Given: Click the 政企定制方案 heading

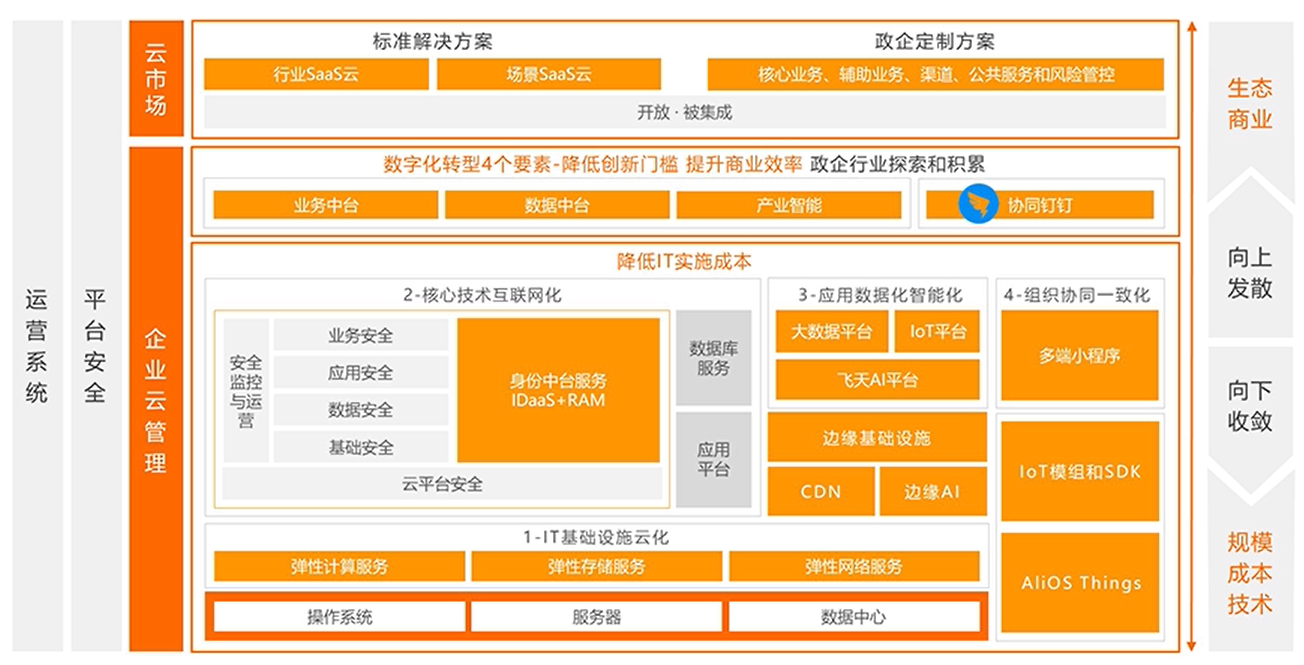Looking at the screenshot, I should click(x=935, y=42).
